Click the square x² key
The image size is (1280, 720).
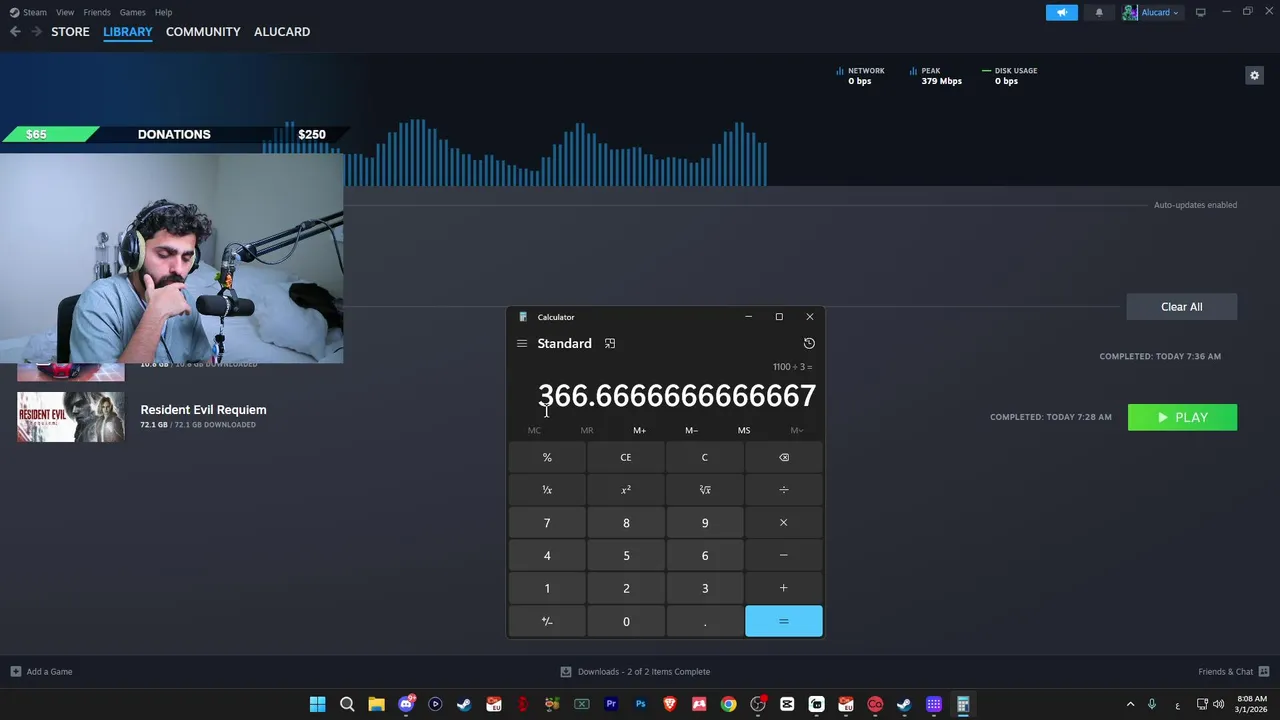click(626, 490)
